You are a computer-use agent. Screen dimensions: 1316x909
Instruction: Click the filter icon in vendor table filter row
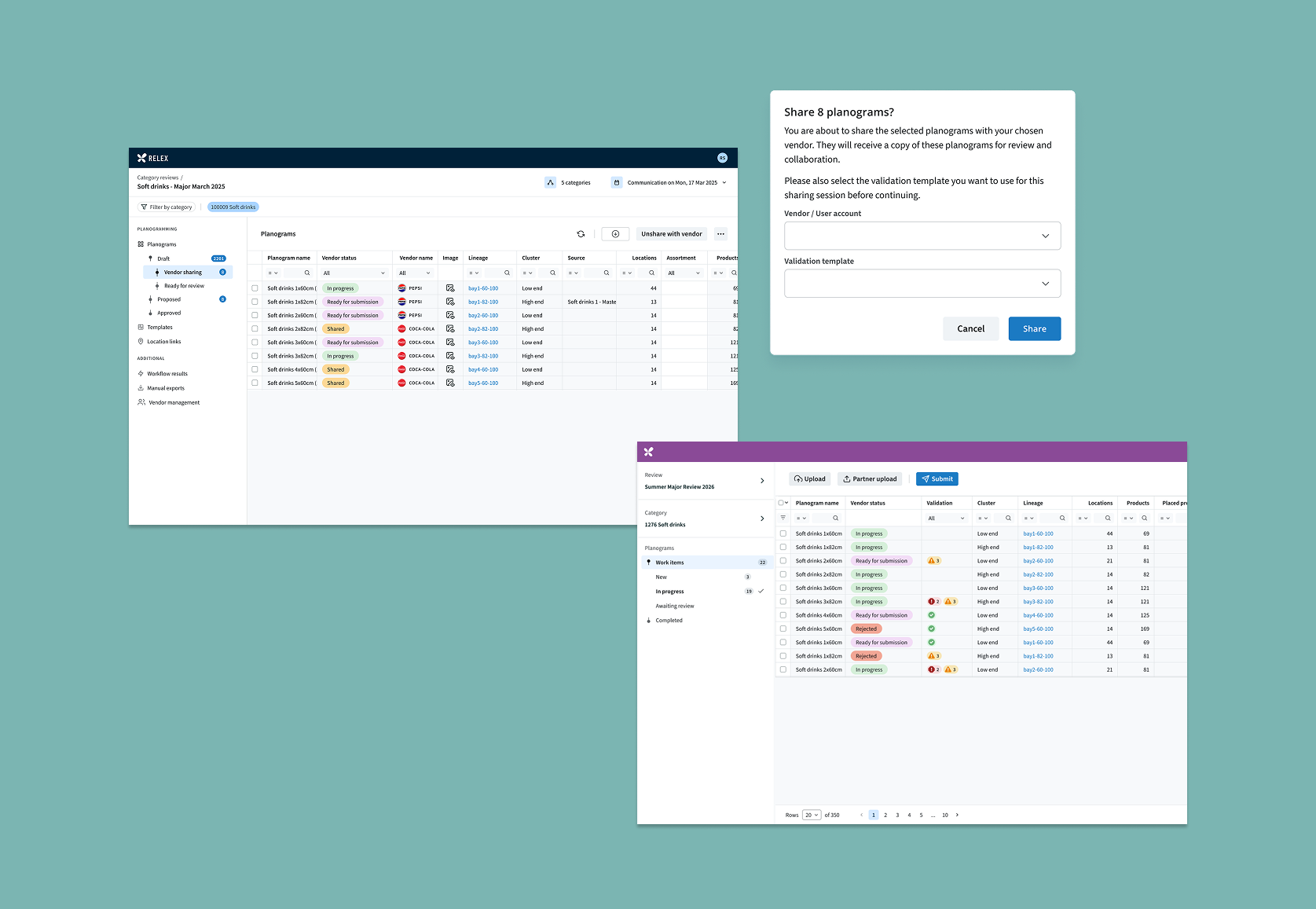pyautogui.click(x=783, y=518)
